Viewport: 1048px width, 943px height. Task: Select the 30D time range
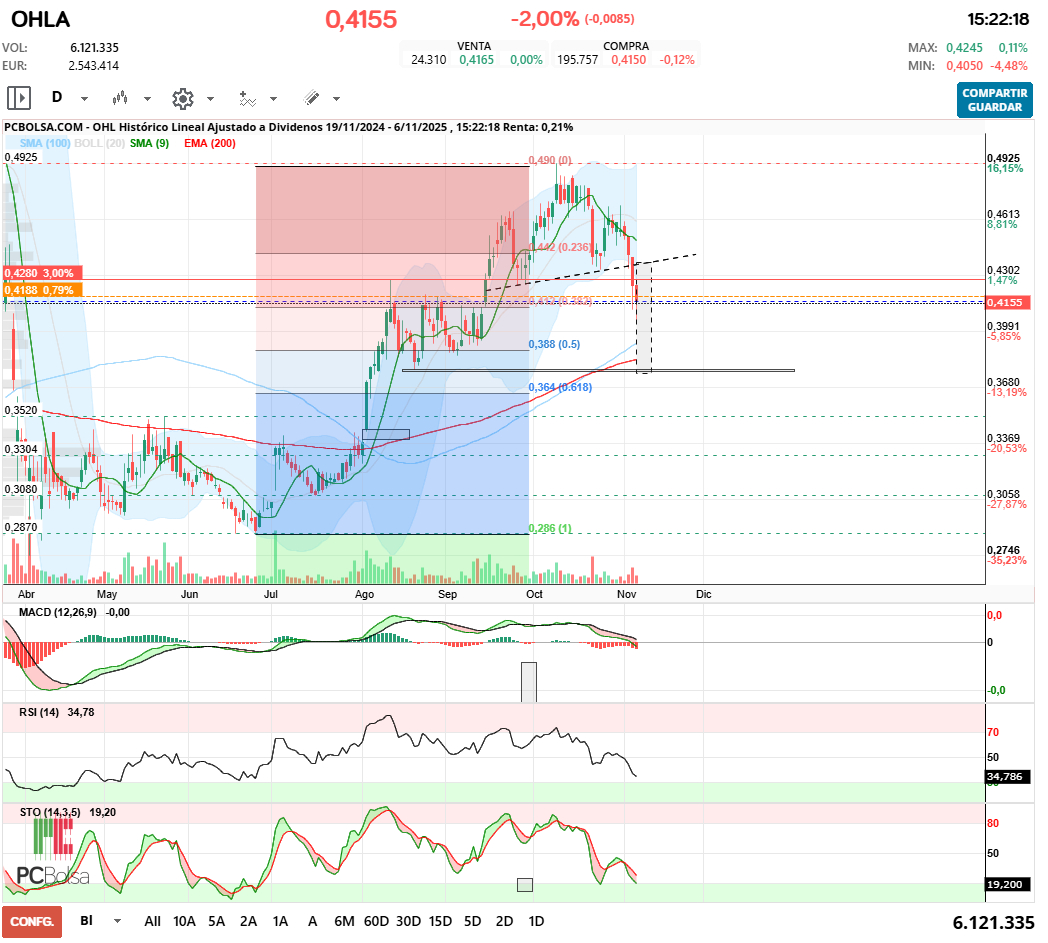pos(408,921)
